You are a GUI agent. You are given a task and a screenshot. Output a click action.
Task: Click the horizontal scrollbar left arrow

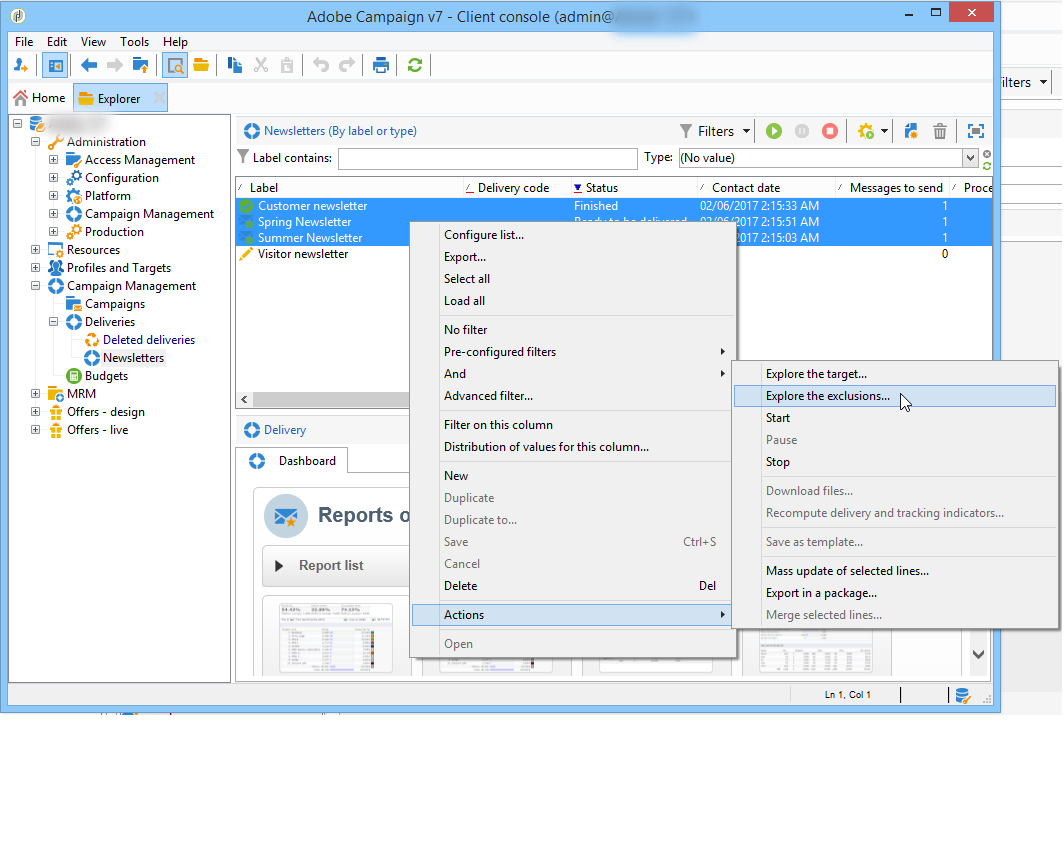(x=244, y=400)
